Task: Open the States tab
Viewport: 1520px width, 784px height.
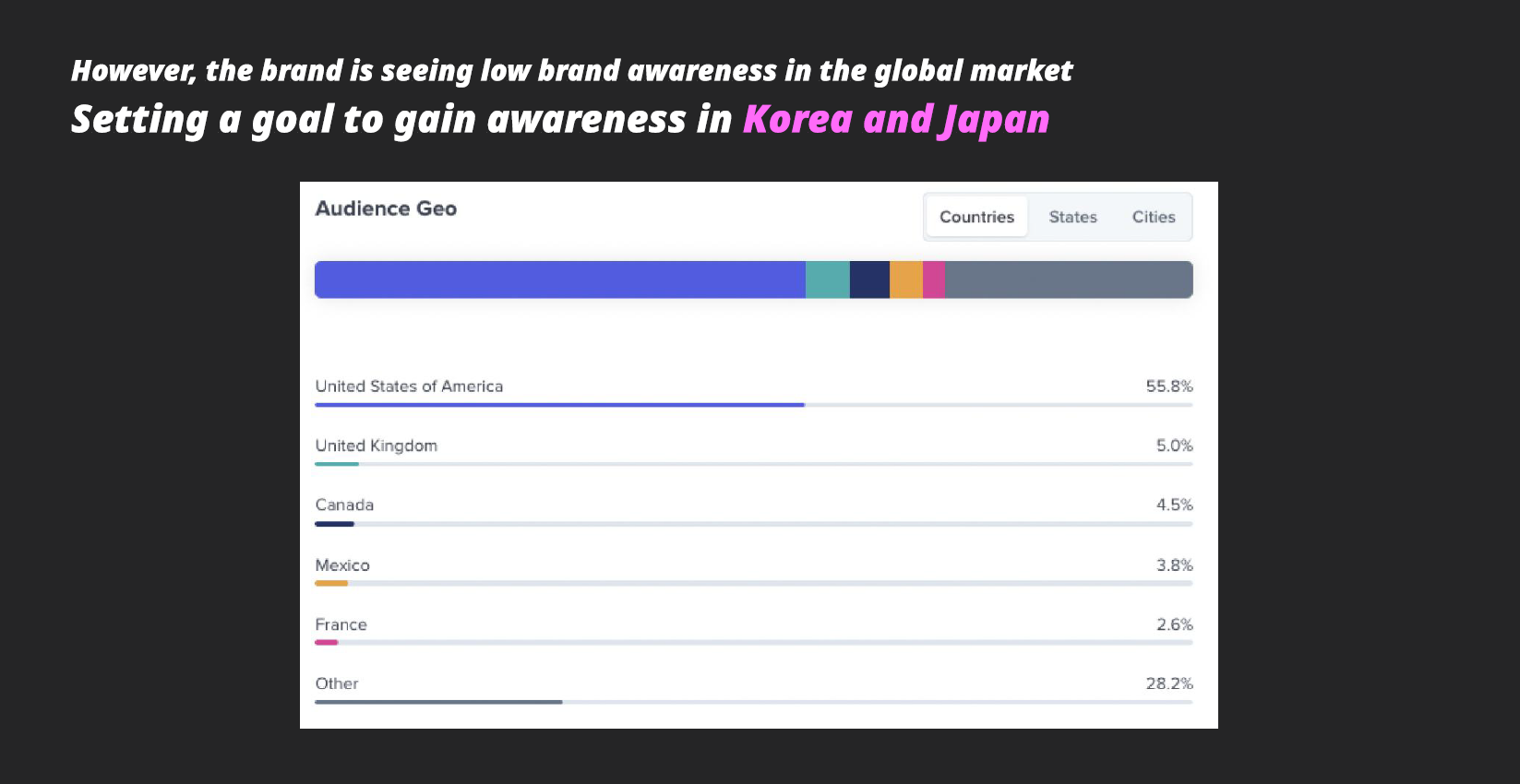Action: pyautogui.click(x=1072, y=217)
